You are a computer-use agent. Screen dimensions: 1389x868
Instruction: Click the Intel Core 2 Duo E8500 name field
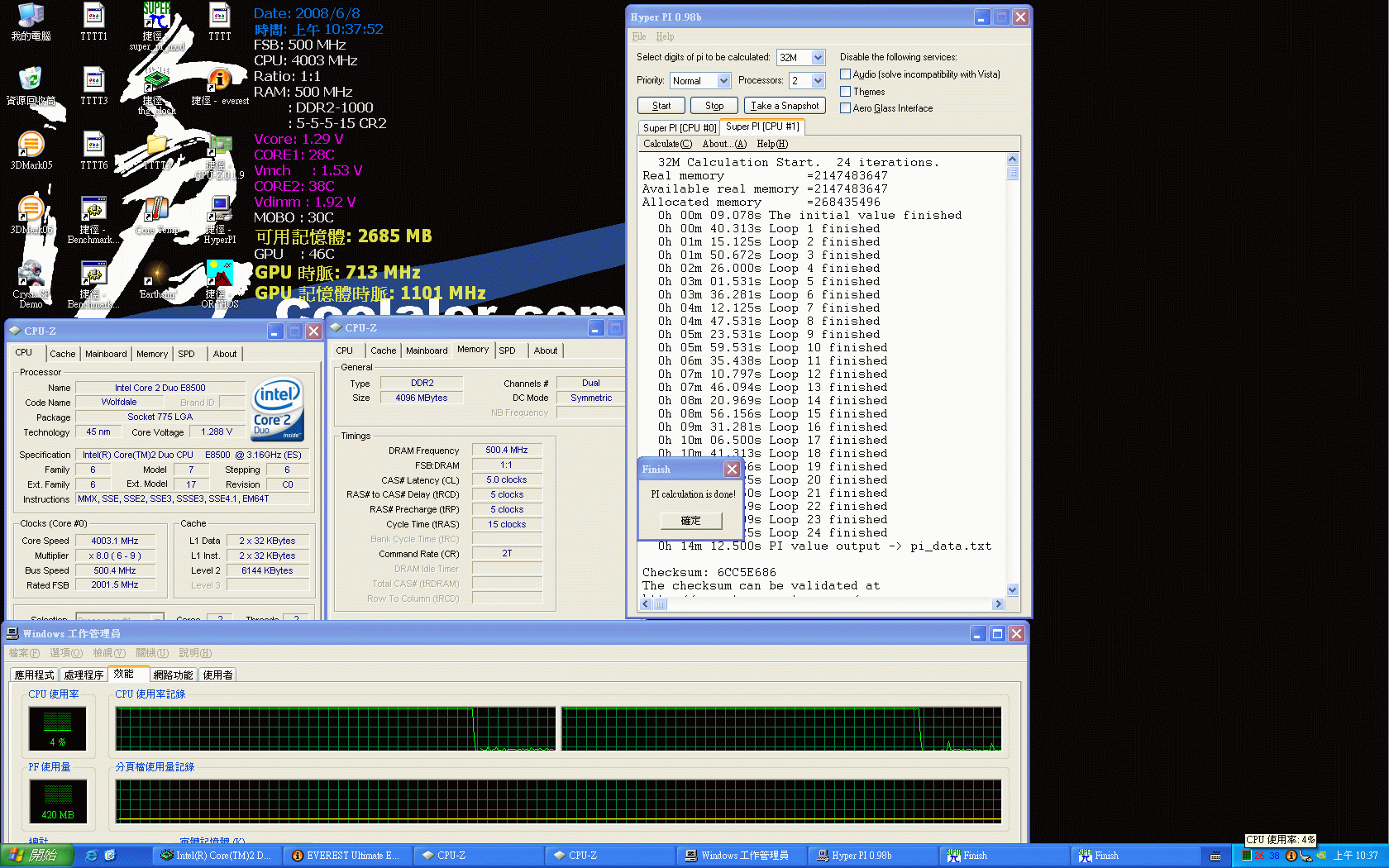[x=160, y=388]
